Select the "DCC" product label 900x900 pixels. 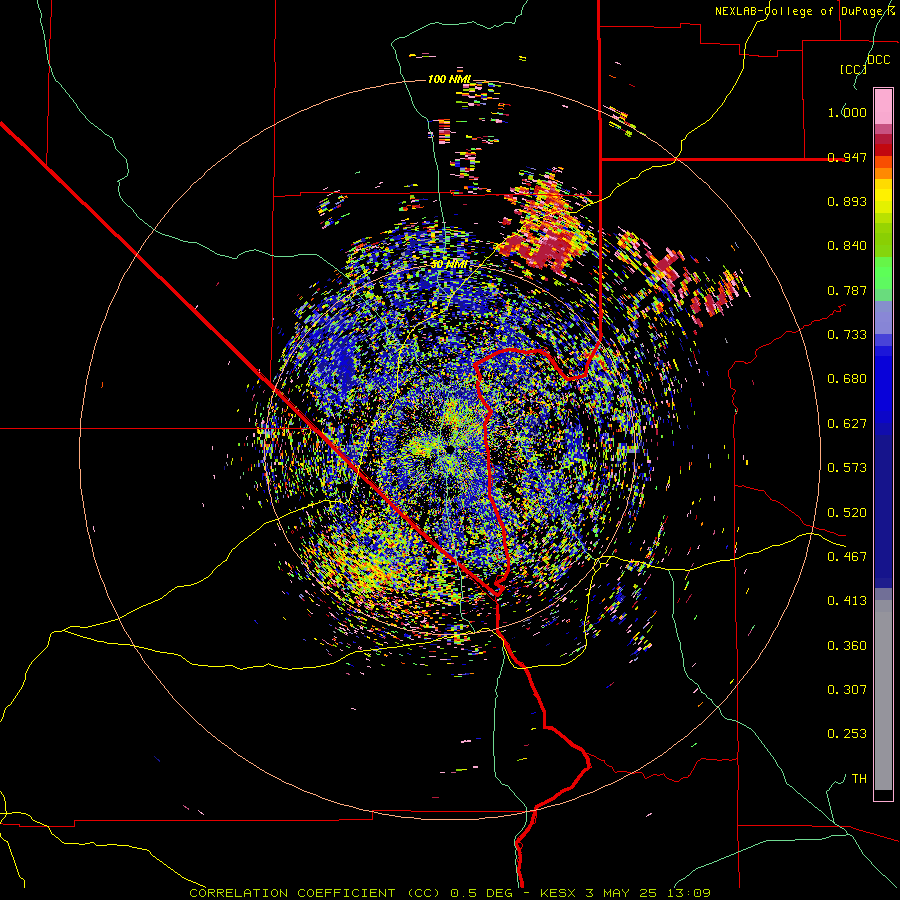tap(878, 60)
